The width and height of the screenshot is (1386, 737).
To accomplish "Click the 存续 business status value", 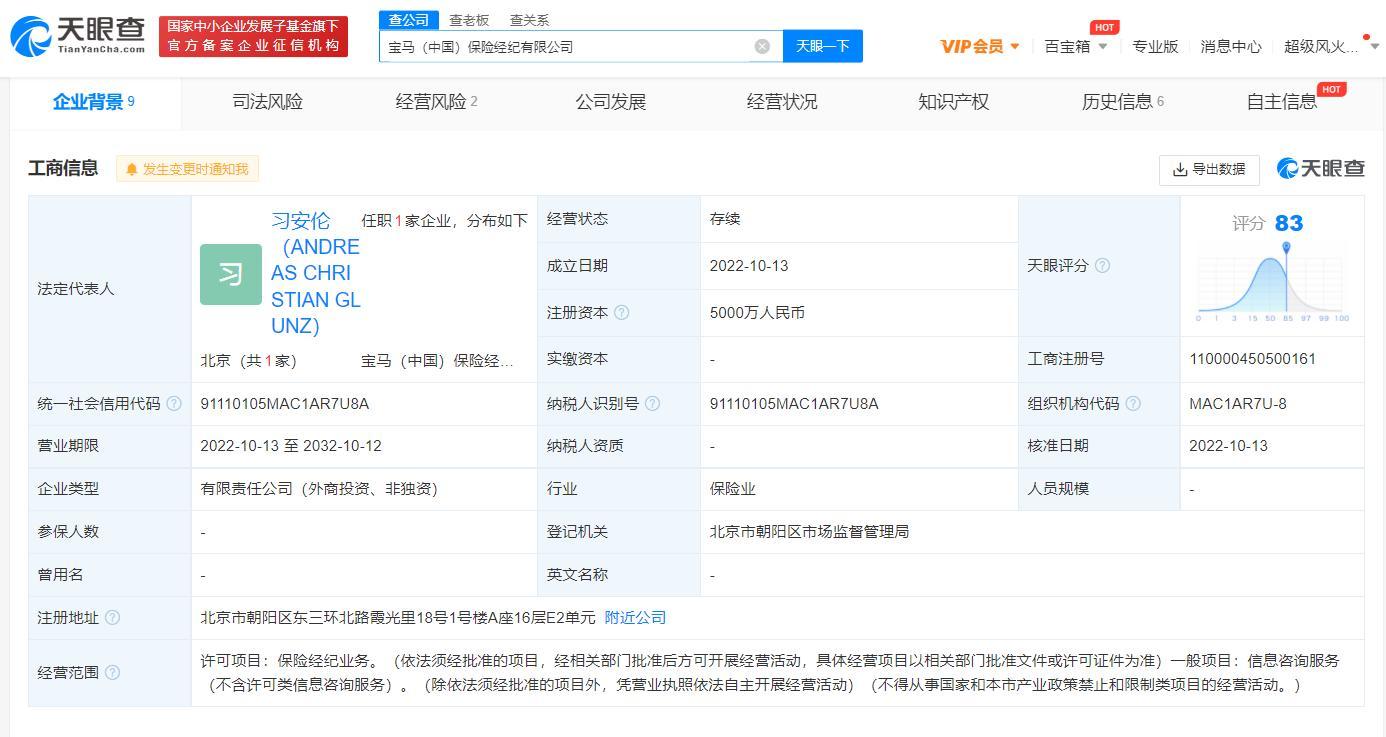I will pos(725,219).
